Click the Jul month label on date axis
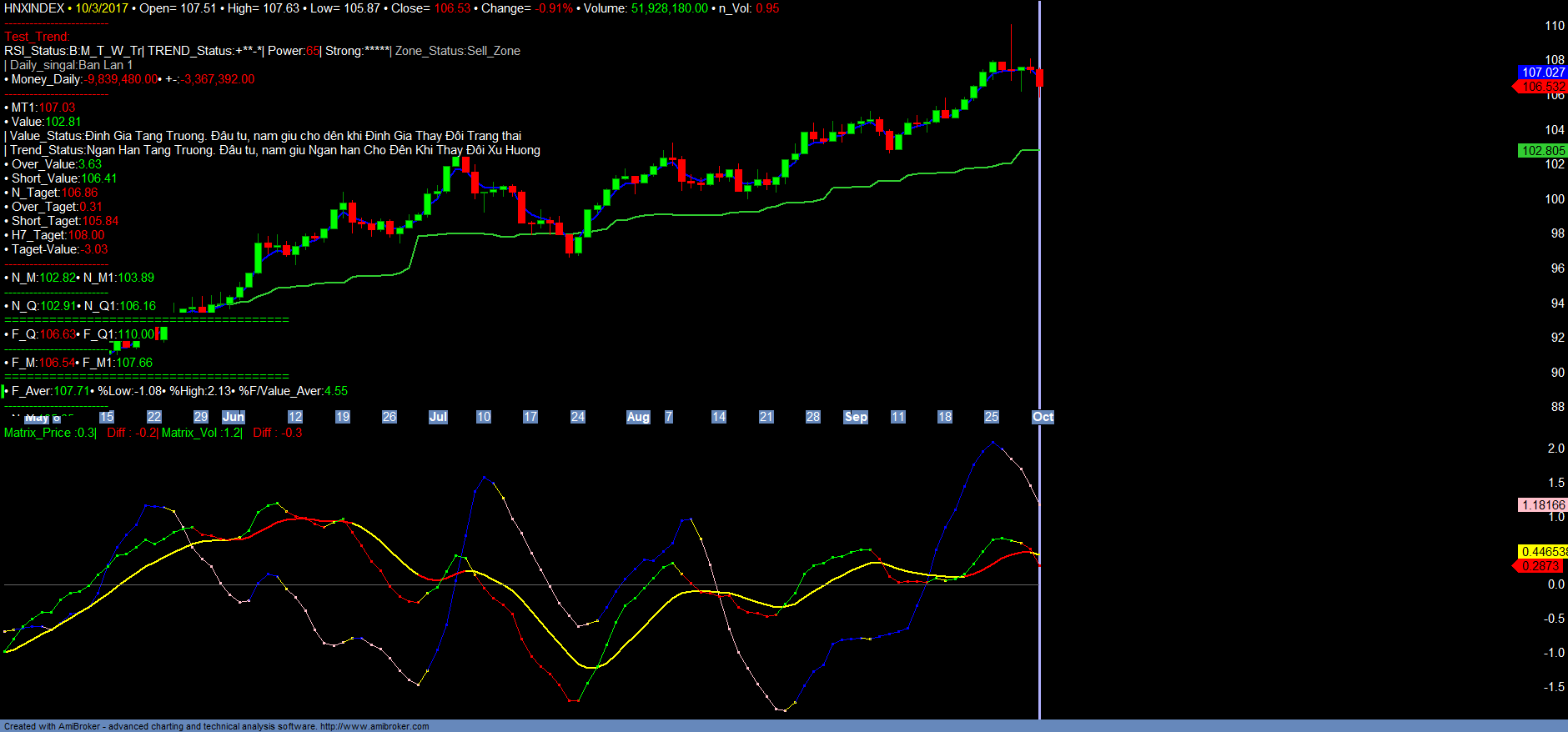The width and height of the screenshot is (1568, 732). [438, 417]
